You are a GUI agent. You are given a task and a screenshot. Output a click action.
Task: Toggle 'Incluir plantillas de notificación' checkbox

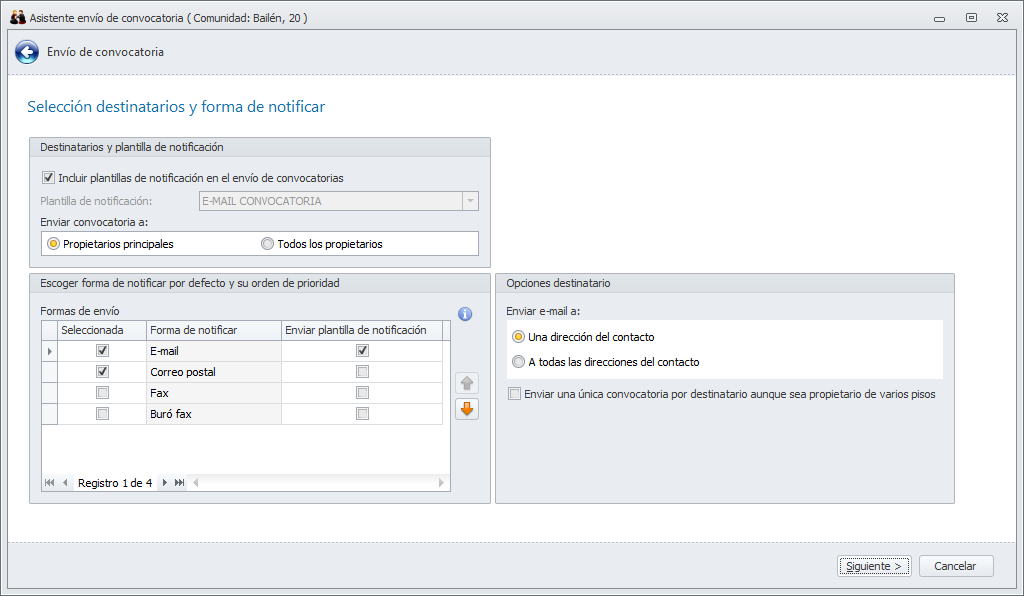pyautogui.click(x=48, y=178)
